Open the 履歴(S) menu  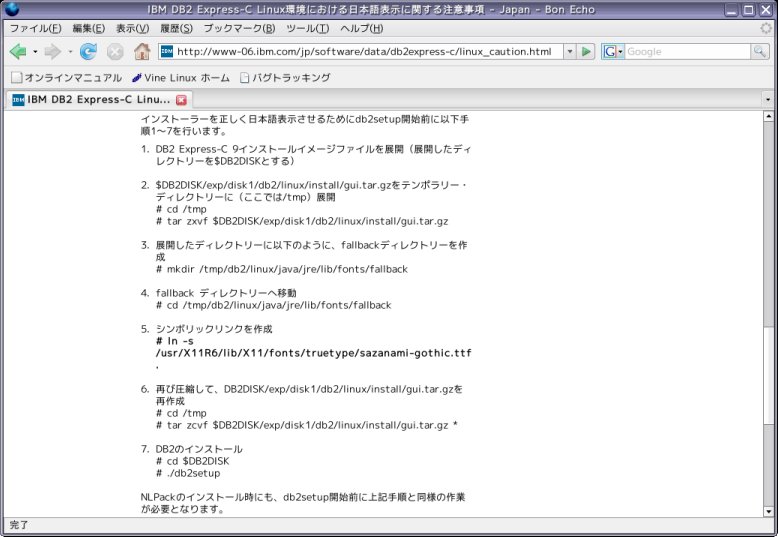(x=176, y=28)
